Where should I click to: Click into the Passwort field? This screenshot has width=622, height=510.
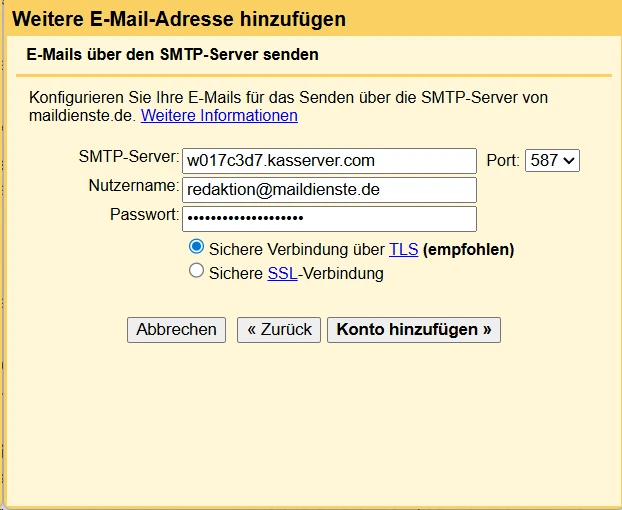(330, 219)
